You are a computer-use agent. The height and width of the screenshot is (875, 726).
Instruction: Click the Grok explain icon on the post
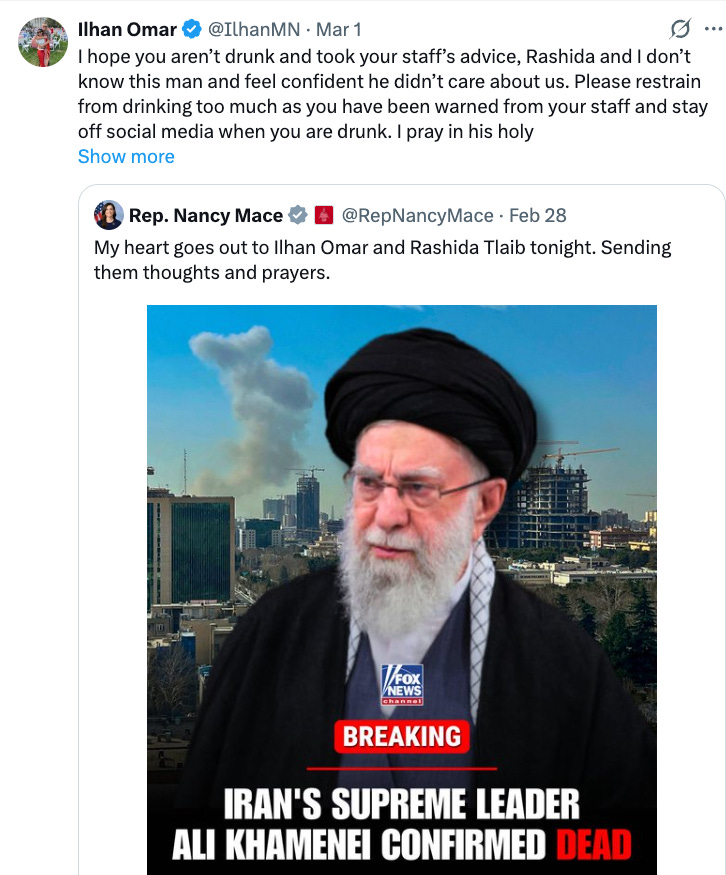pyautogui.click(x=680, y=28)
